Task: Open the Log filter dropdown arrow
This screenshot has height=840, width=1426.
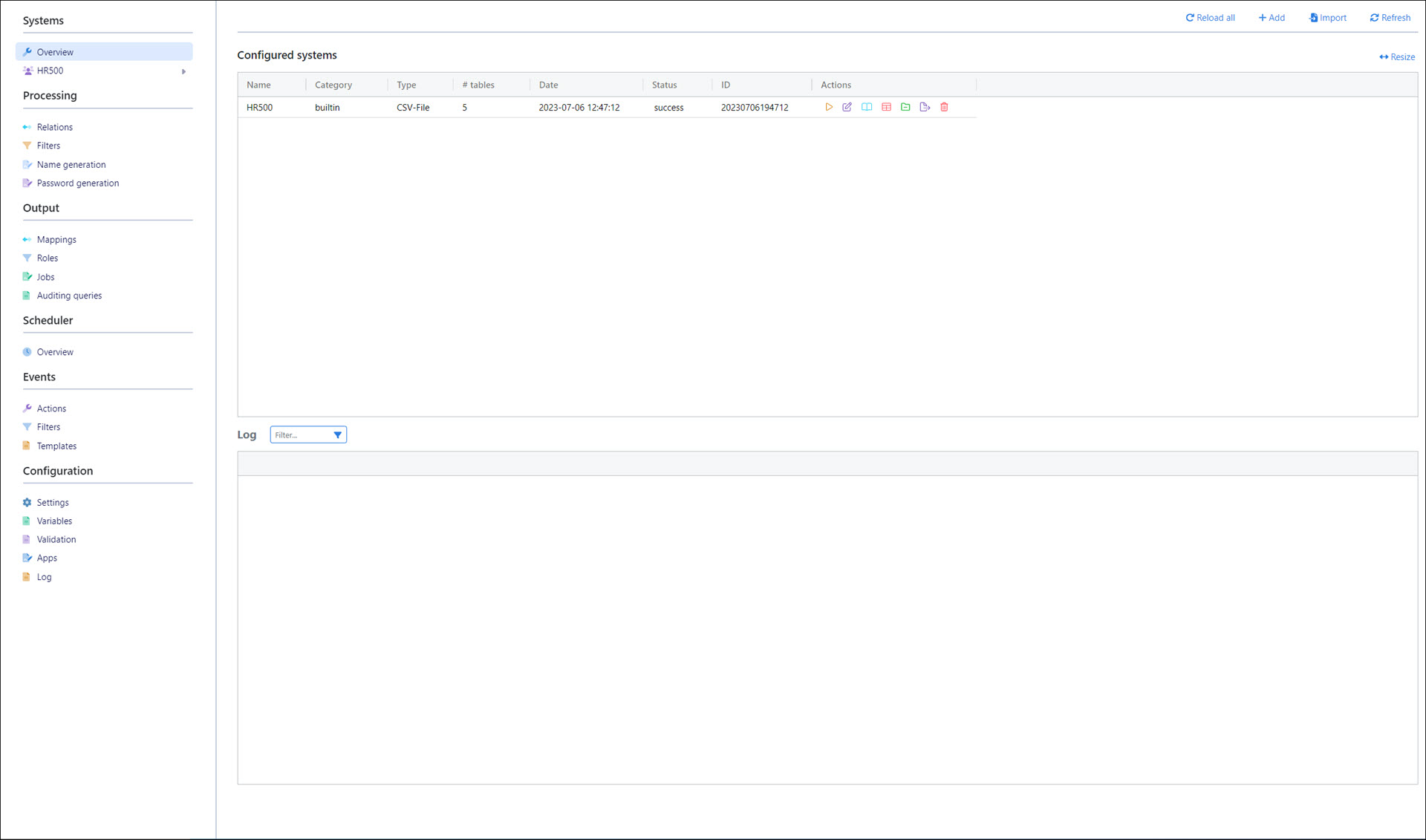Action: point(337,434)
